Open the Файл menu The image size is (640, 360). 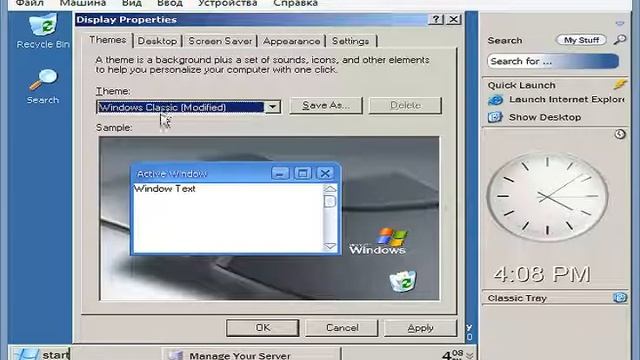click(29, 3)
